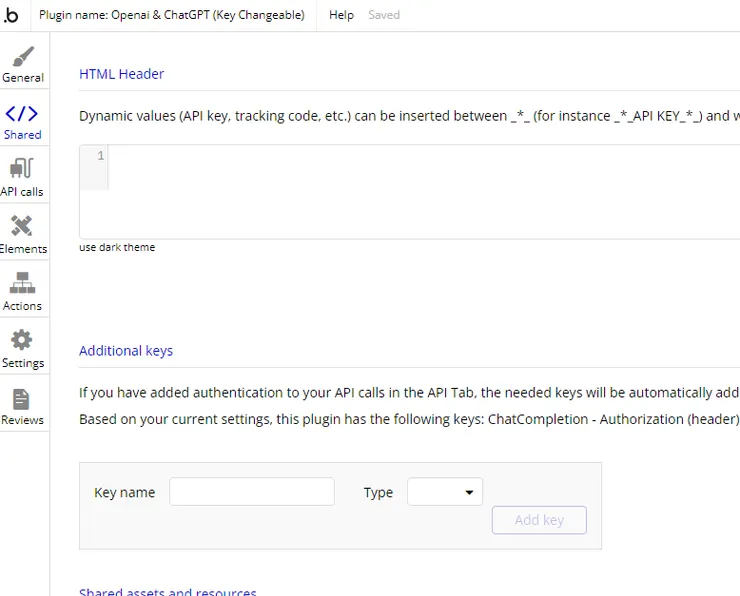Open the API calls plug icon

pos(22,168)
